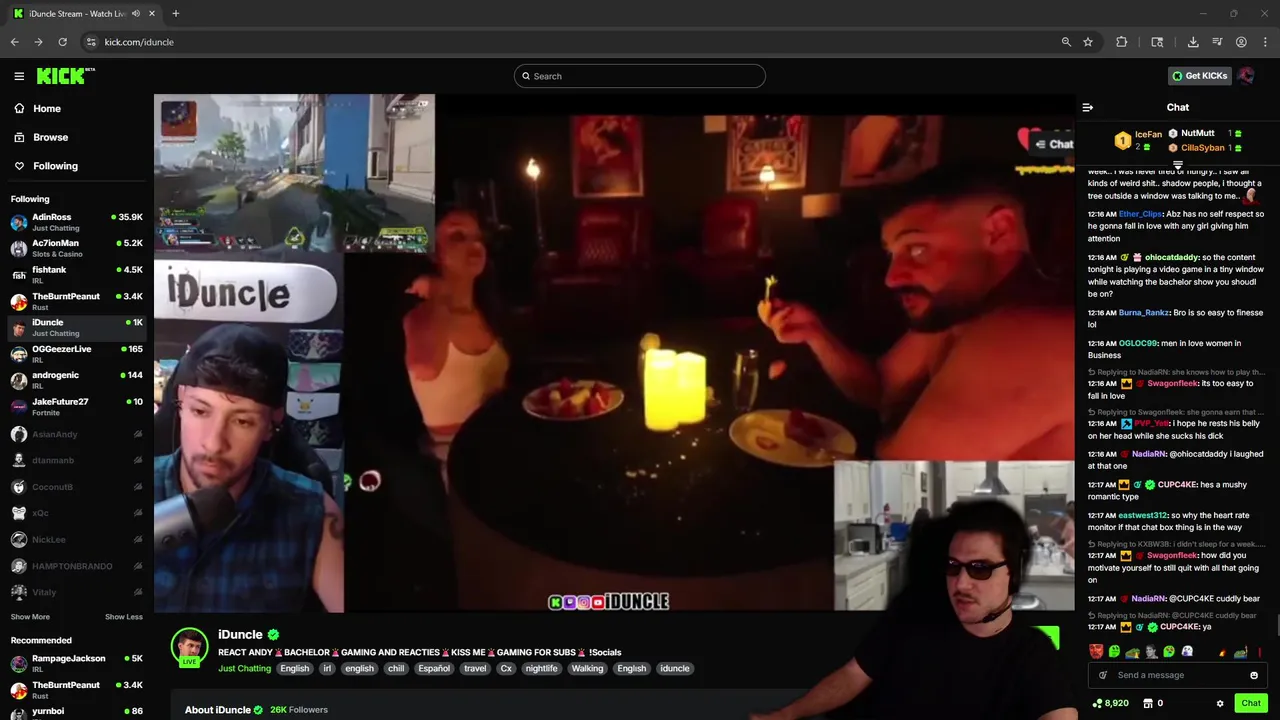The image size is (1280, 720).
Task: Click the Get KICKs button
Action: 1199,76
